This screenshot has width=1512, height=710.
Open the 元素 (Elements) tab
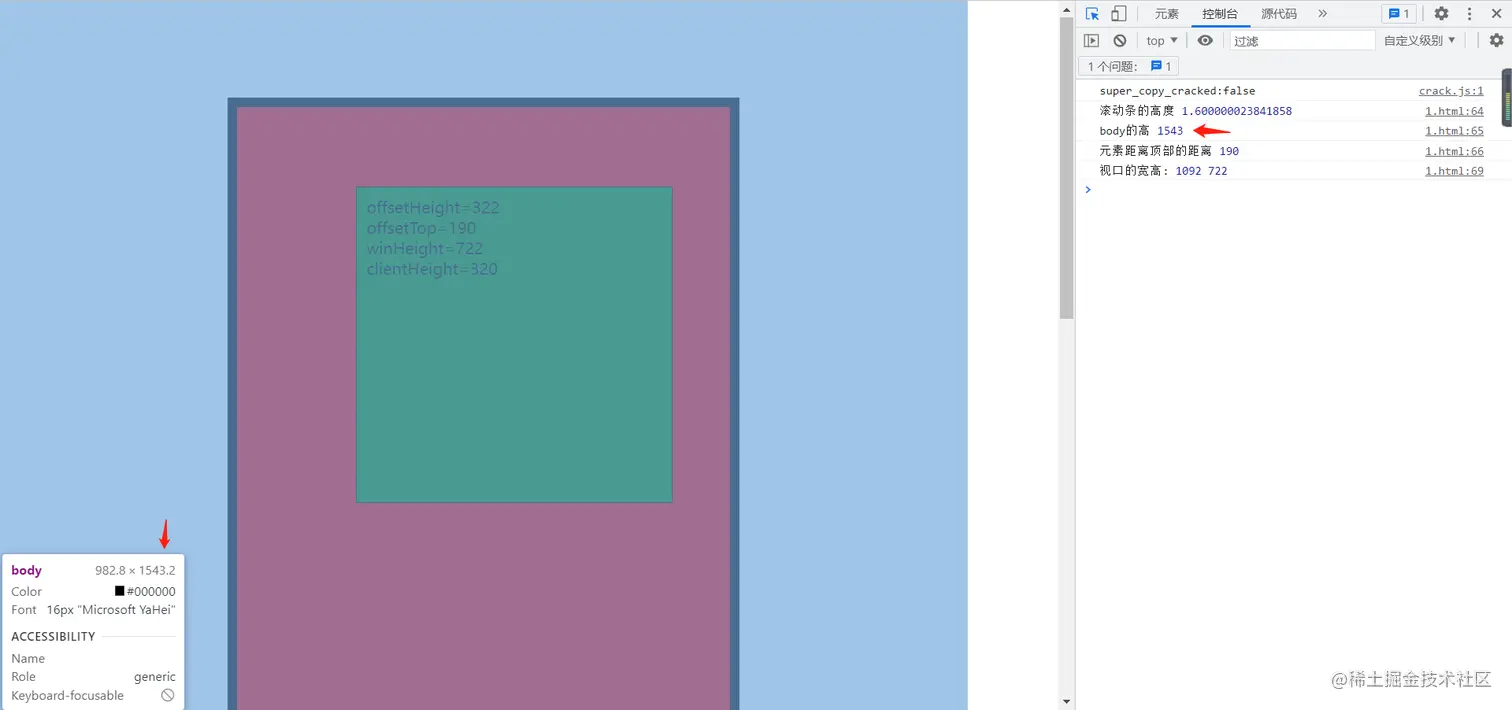pos(1166,14)
